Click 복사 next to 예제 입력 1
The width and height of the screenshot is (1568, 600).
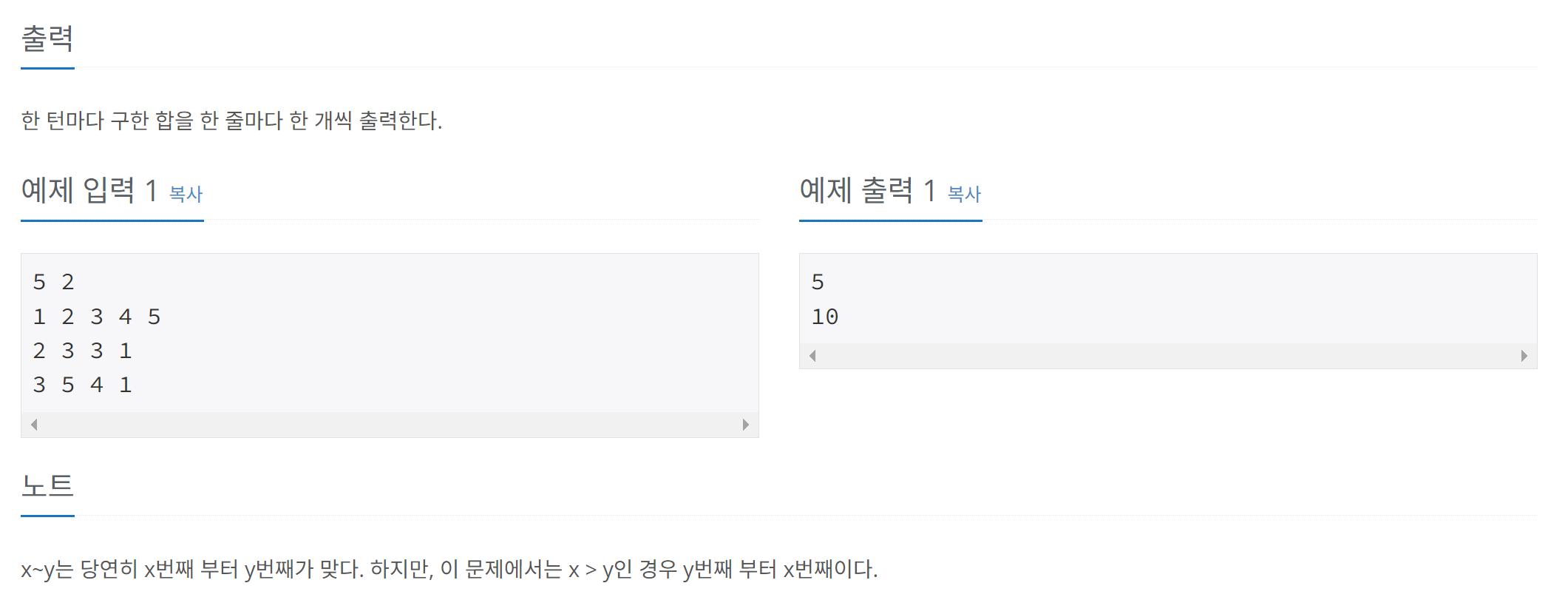coord(187,195)
